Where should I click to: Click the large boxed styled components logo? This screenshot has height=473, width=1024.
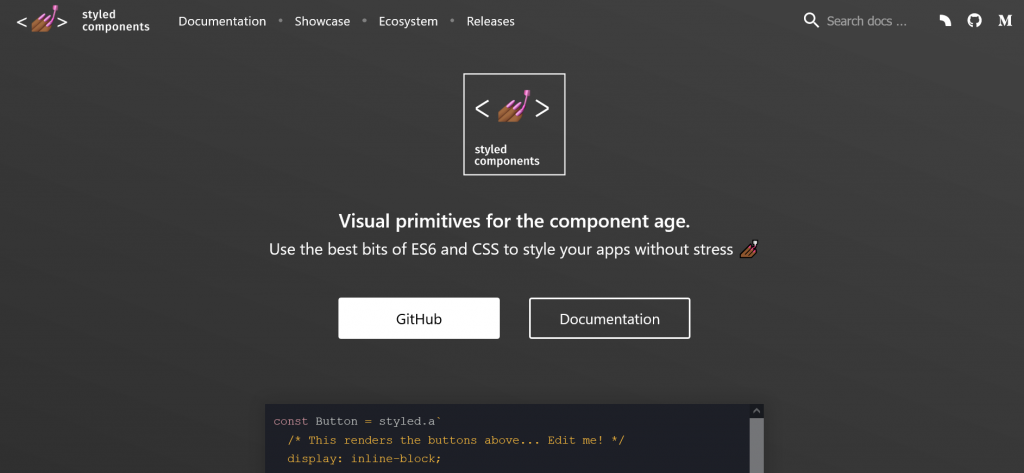point(514,124)
